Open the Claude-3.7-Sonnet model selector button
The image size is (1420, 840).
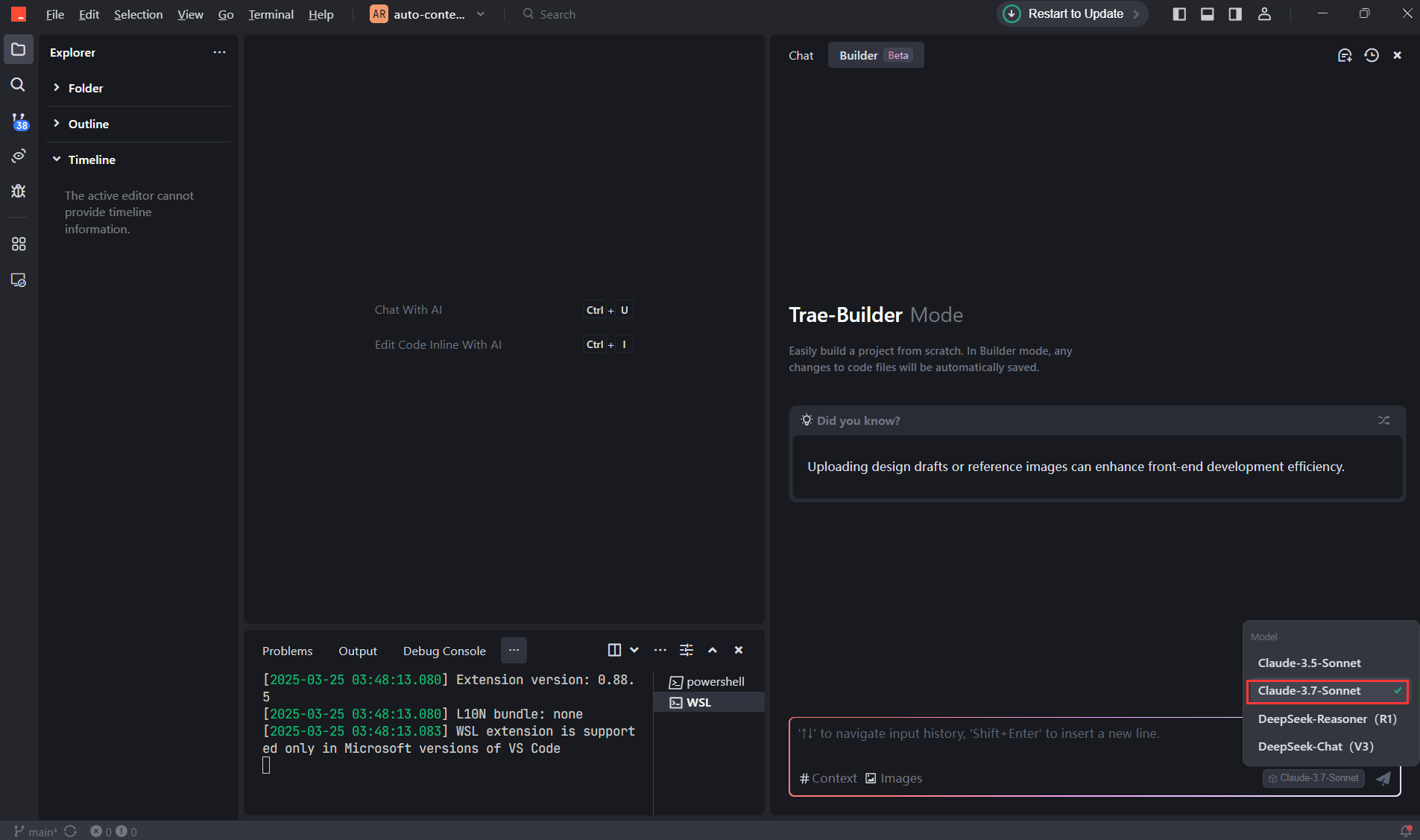coord(1313,778)
